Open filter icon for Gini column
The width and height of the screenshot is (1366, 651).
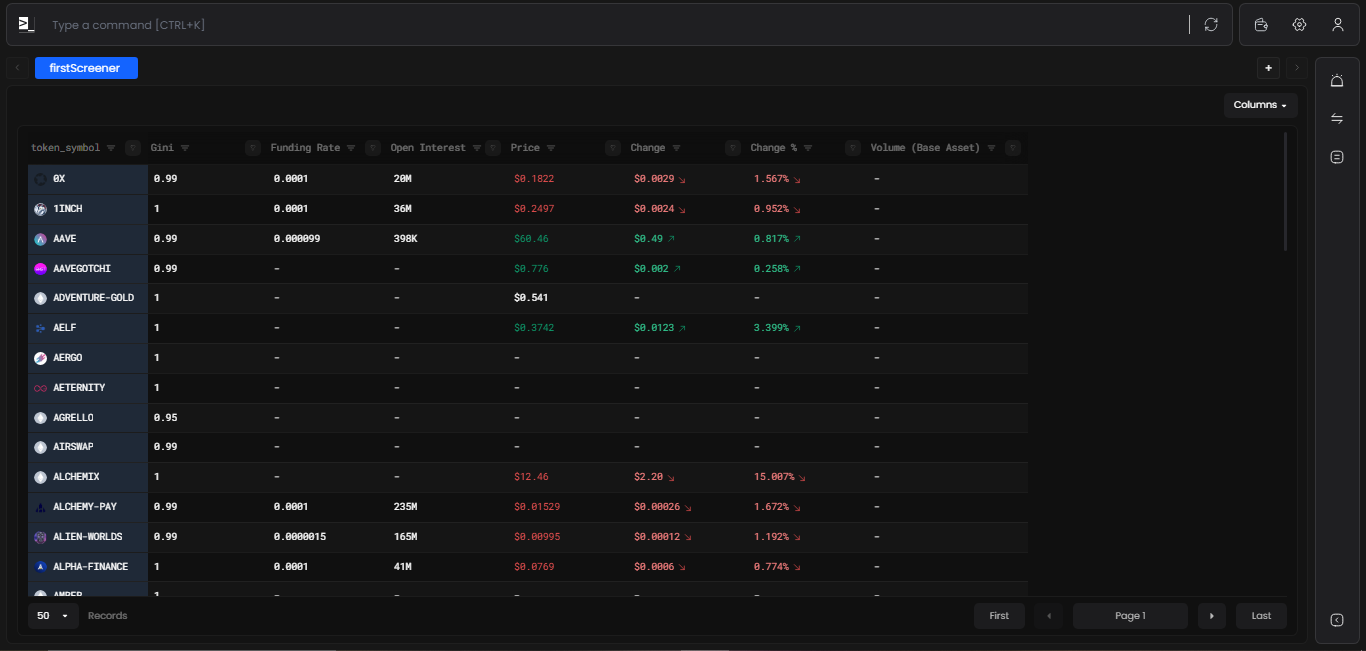253,148
